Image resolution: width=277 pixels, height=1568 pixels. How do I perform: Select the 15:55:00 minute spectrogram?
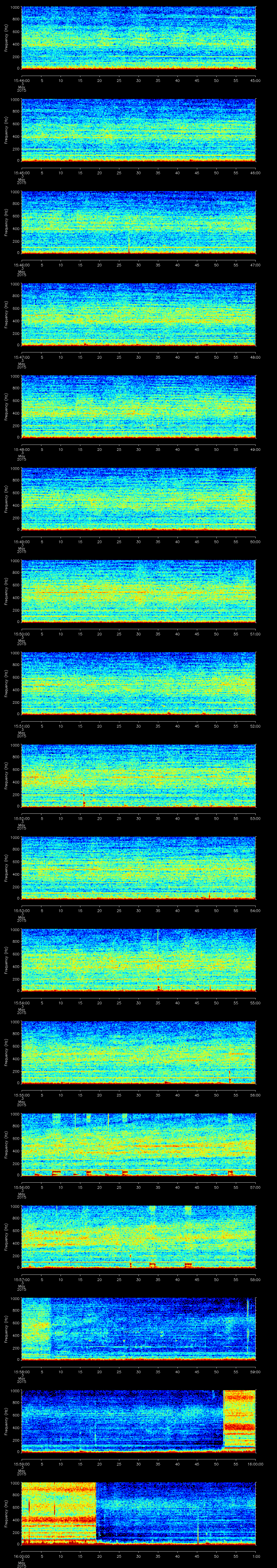(138, 1052)
